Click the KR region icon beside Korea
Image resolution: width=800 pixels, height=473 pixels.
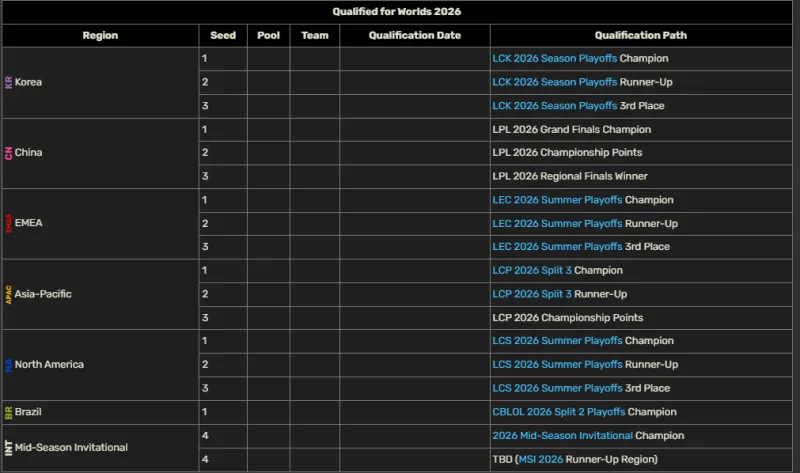9,82
